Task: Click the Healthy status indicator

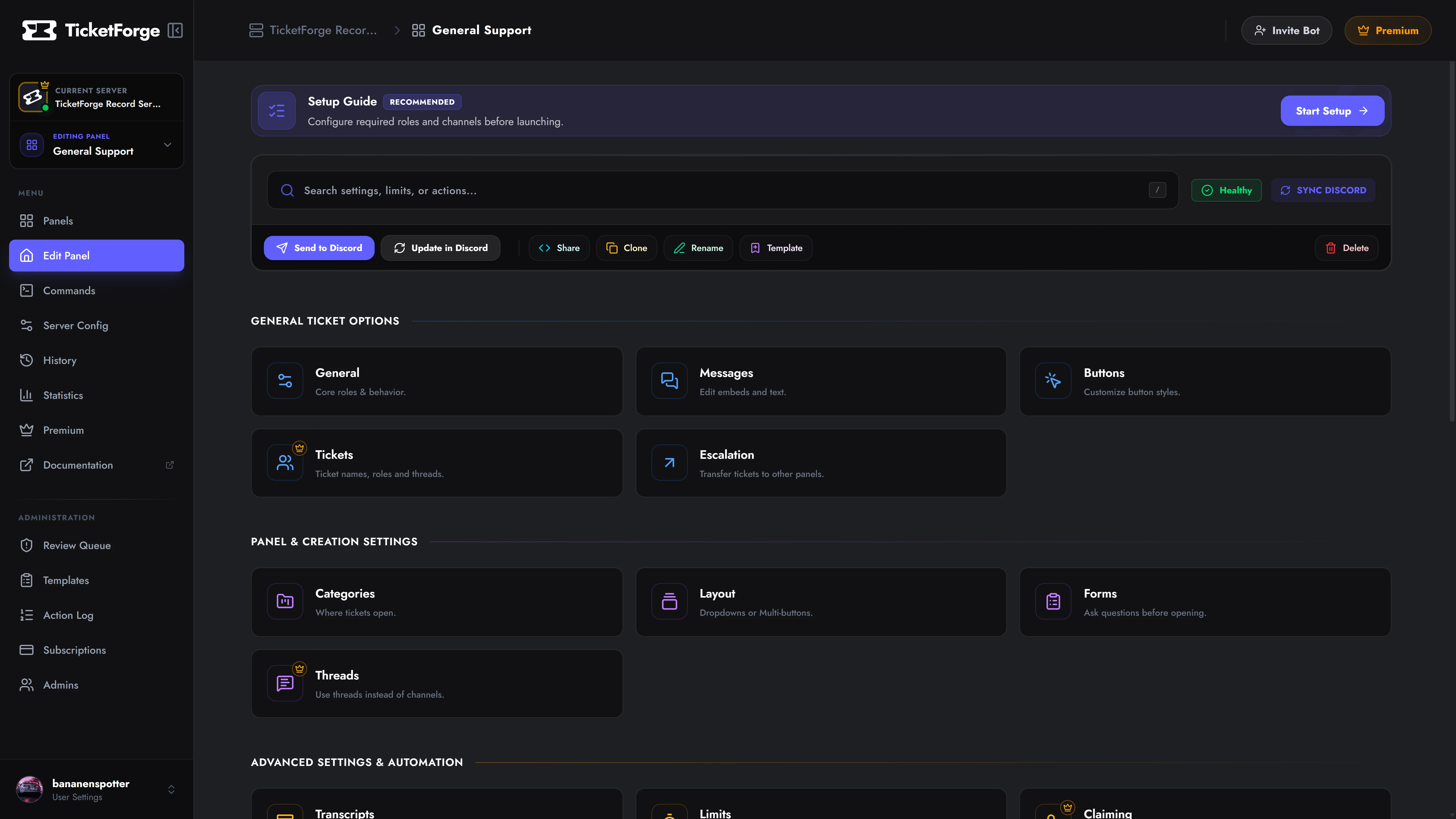Action: click(x=1226, y=191)
